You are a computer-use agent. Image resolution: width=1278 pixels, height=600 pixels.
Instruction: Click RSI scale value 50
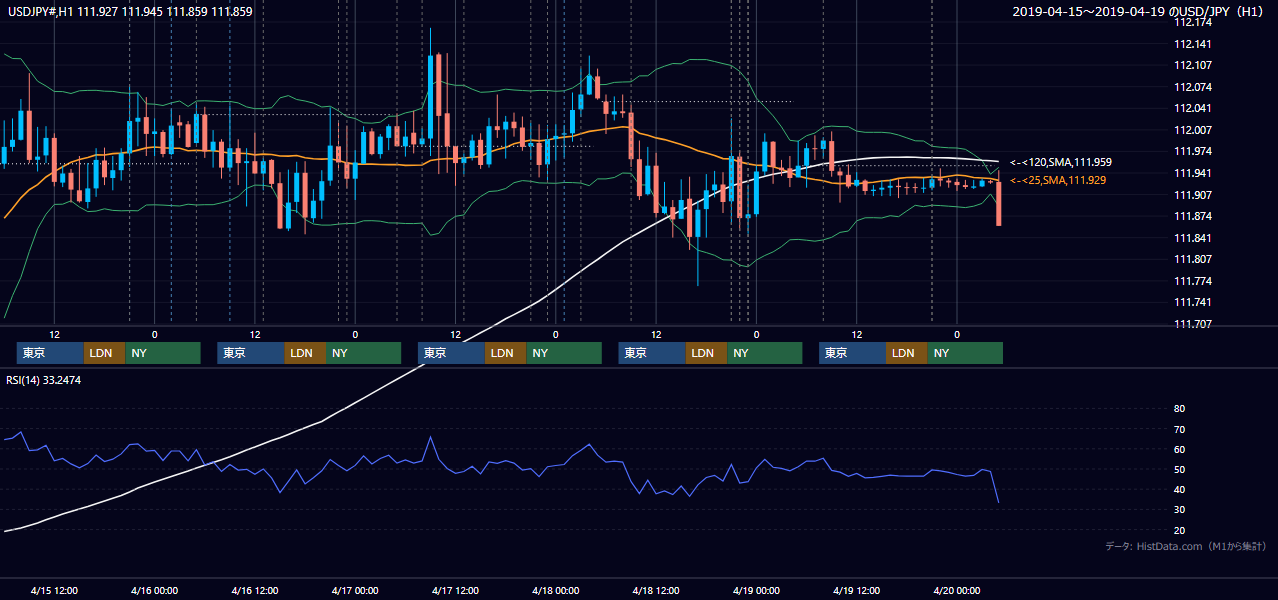pyautogui.click(x=1180, y=469)
